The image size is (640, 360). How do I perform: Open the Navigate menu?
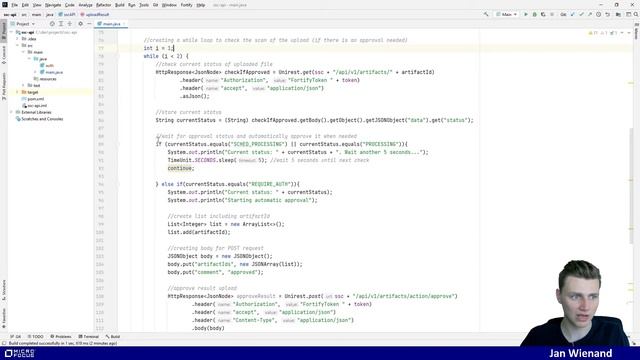53,5
